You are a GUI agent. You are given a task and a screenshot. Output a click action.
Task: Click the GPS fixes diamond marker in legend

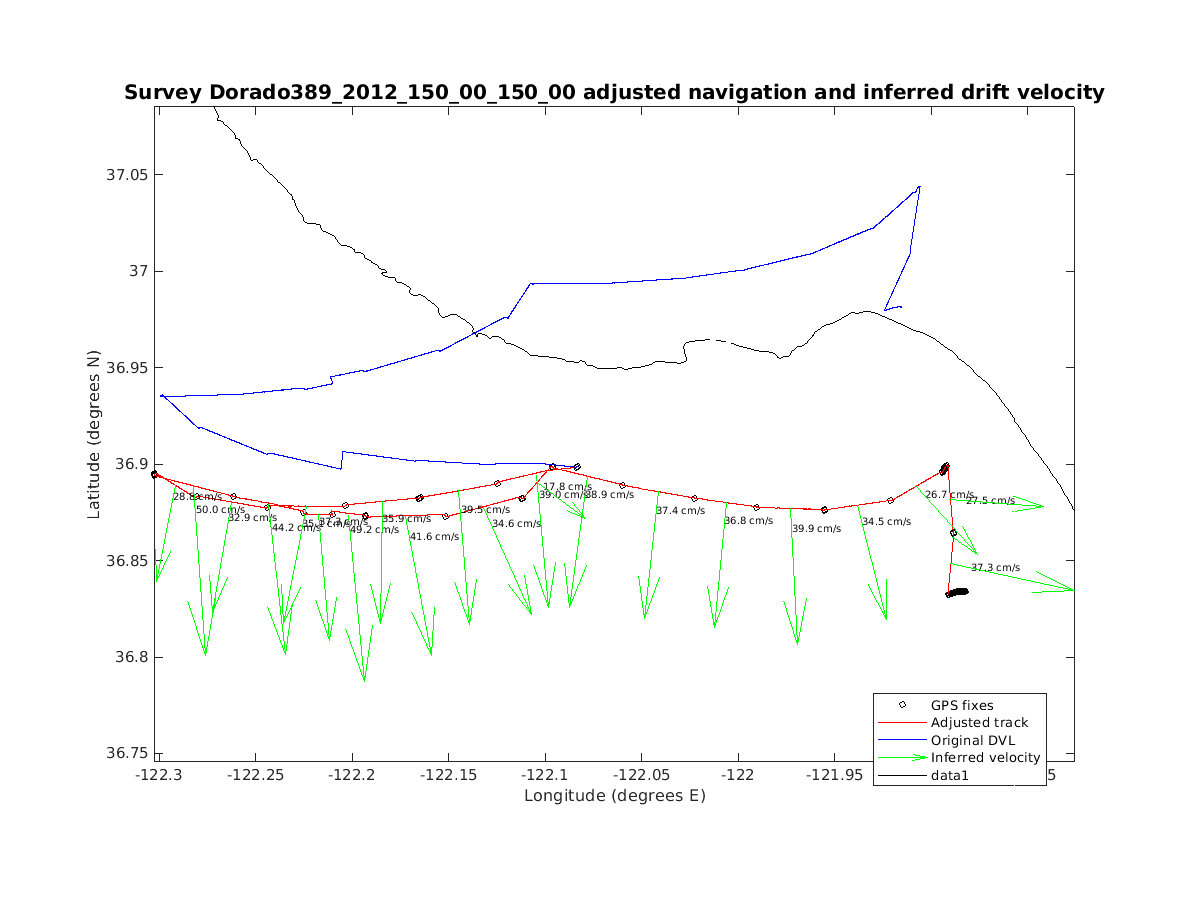(902, 705)
